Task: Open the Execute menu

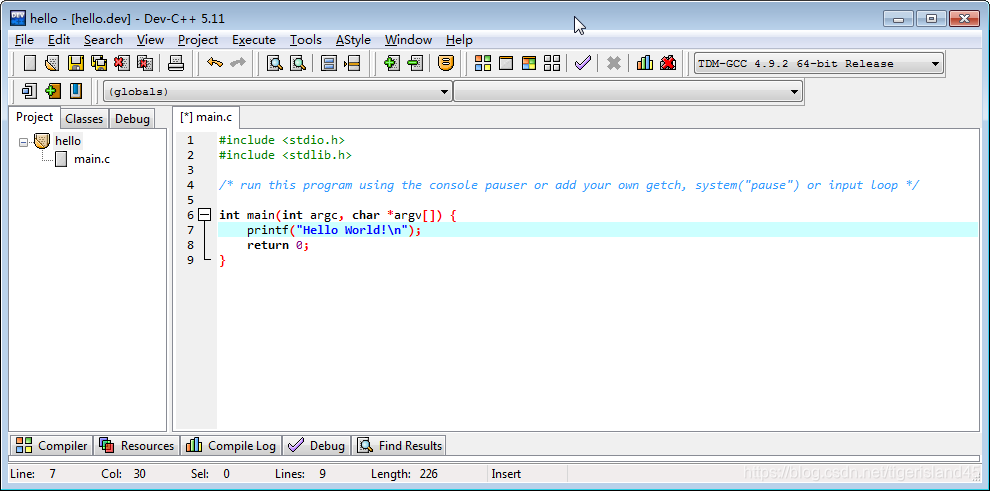Action: point(254,40)
